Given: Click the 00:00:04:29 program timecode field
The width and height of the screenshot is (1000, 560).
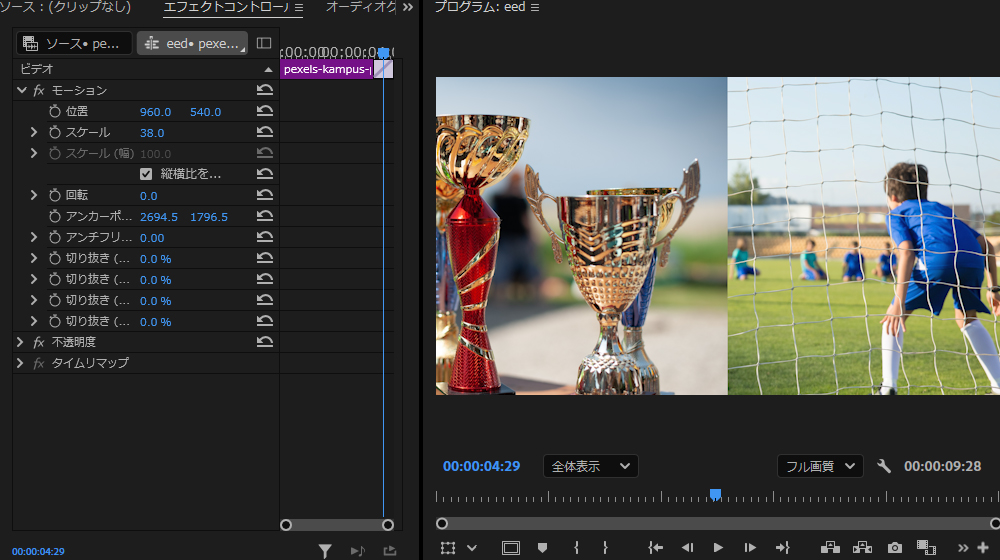Looking at the screenshot, I should (x=482, y=466).
